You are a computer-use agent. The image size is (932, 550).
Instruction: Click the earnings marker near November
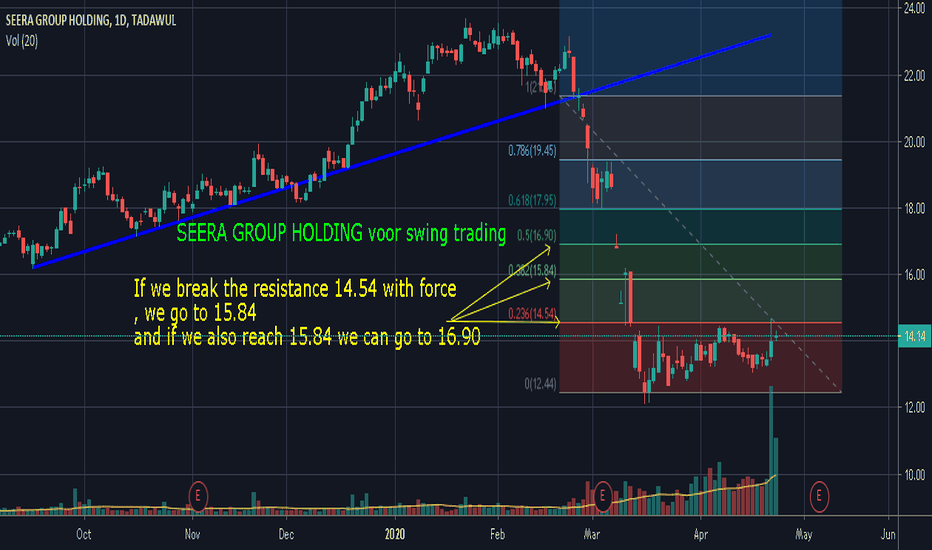198,496
